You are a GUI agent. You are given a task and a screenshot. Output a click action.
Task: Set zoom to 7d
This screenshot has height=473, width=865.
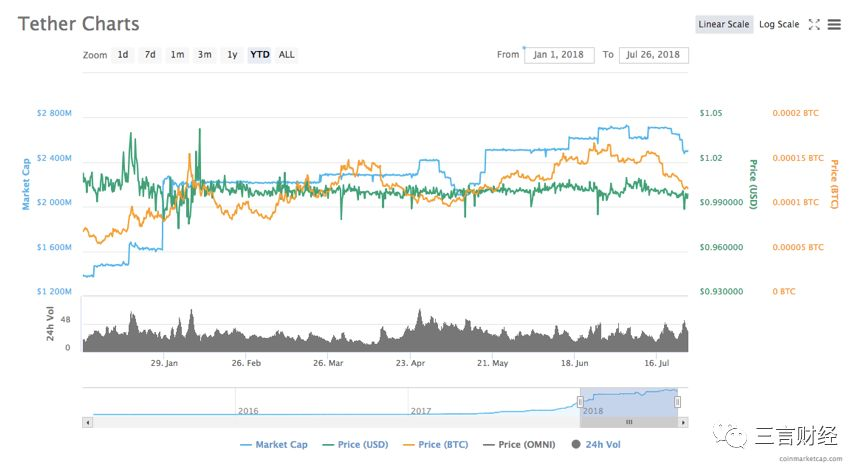[150, 55]
